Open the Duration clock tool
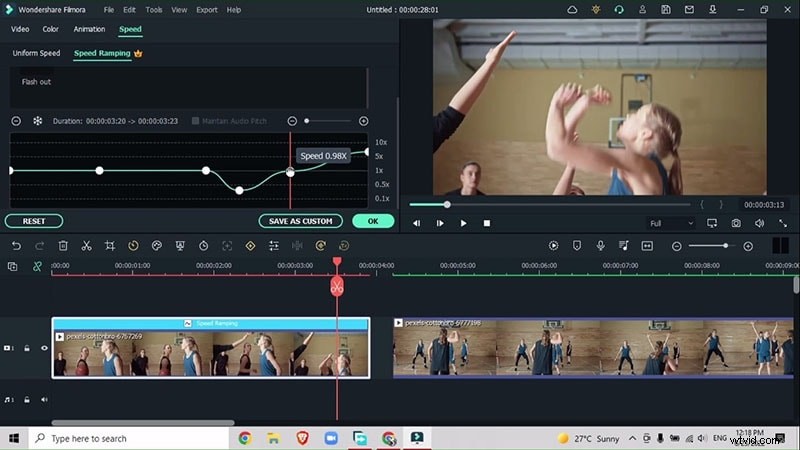The height and width of the screenshot is (450, 800). 204,246
